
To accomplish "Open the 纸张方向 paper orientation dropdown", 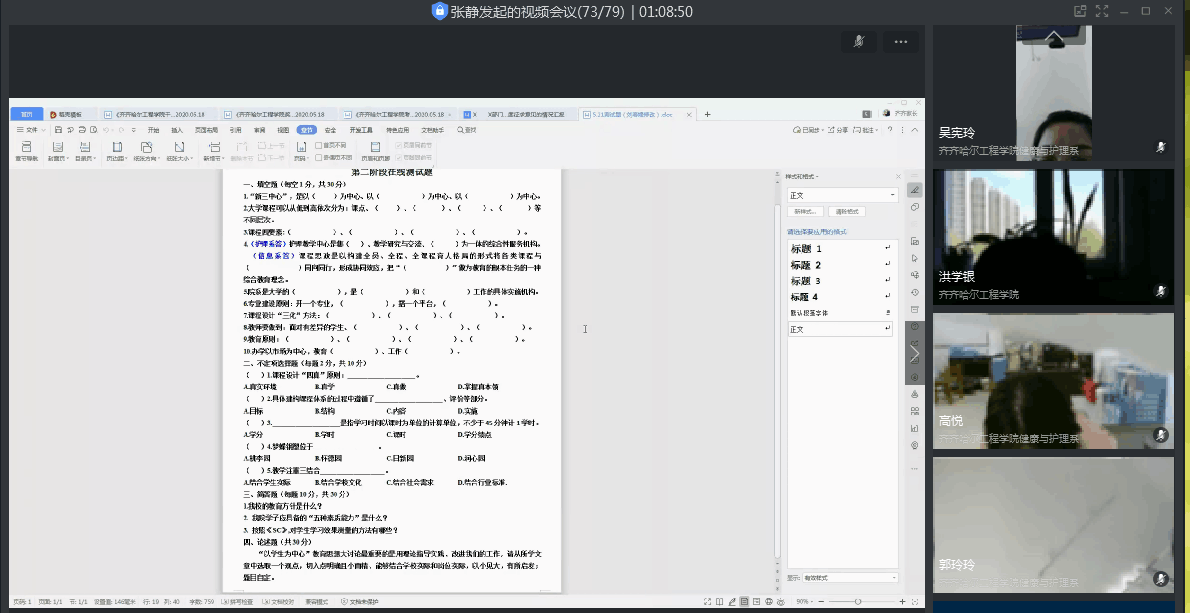I will tap(148, 150).
